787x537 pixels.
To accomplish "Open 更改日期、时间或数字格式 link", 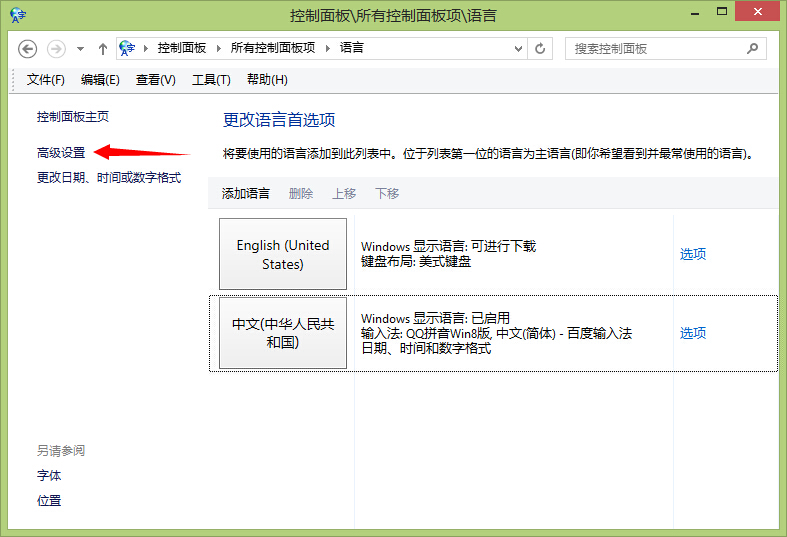I will pyautogui.click(x=109, y=178).
